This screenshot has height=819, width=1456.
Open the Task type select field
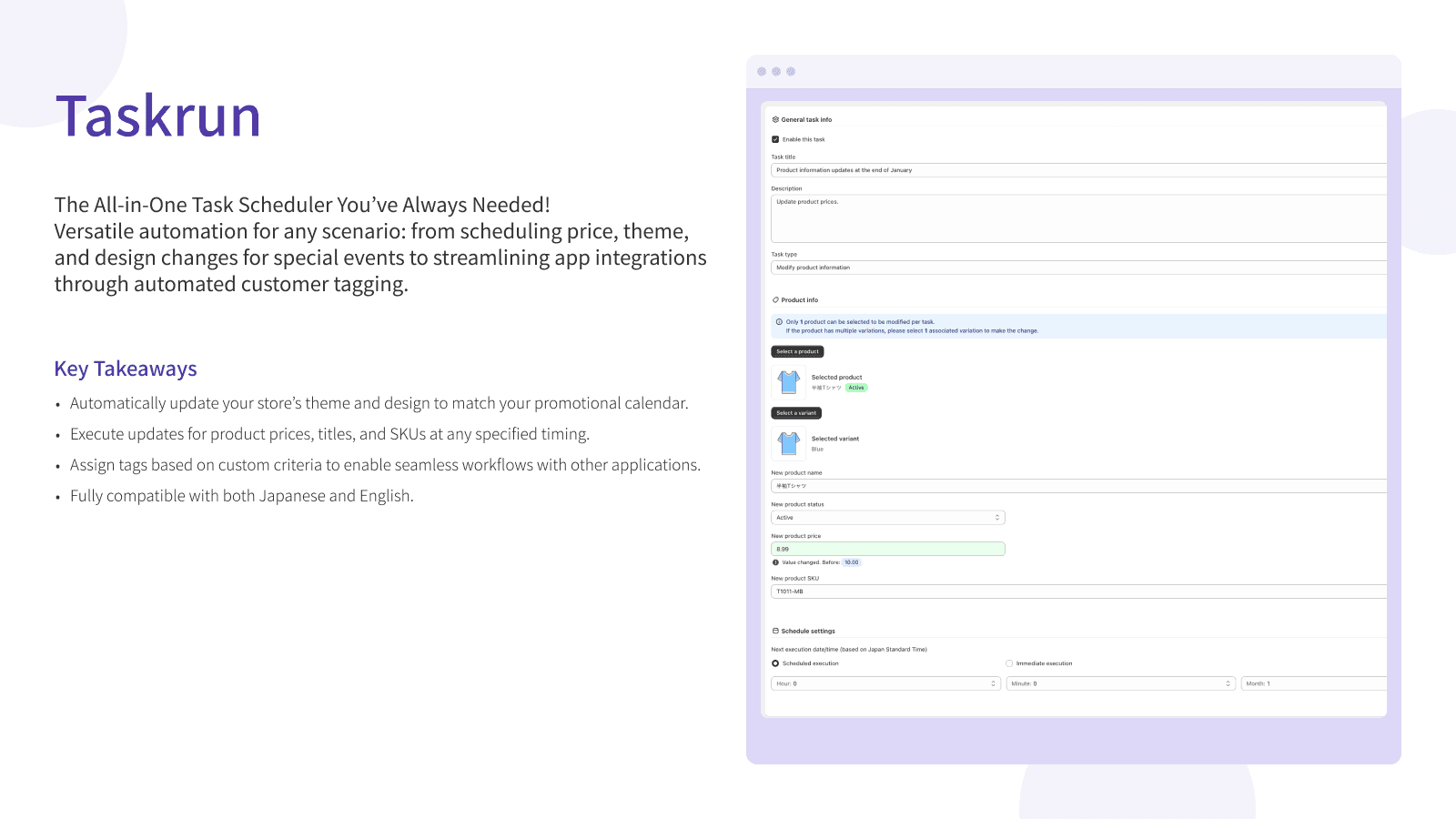[x=1079, y=268]
